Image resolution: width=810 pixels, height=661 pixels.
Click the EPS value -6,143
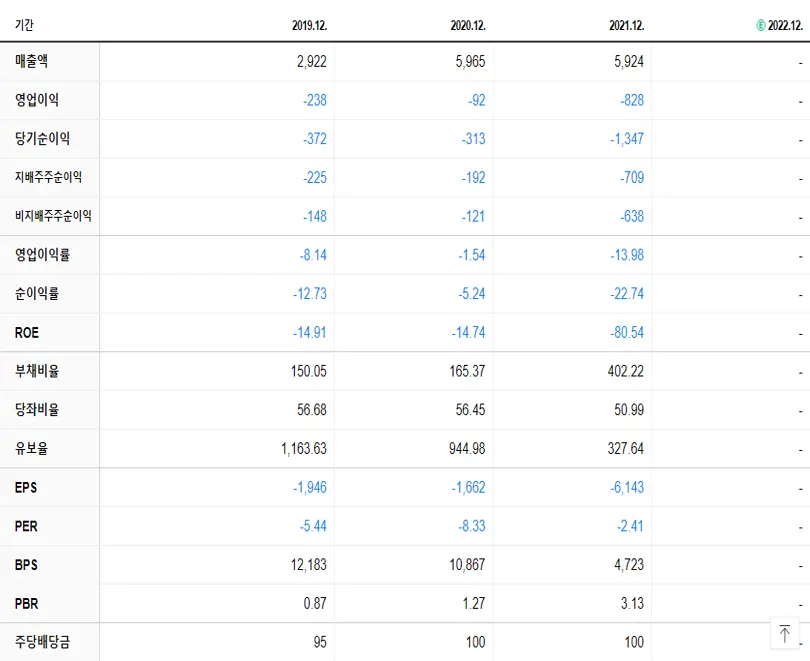click(x=627, y=487)
